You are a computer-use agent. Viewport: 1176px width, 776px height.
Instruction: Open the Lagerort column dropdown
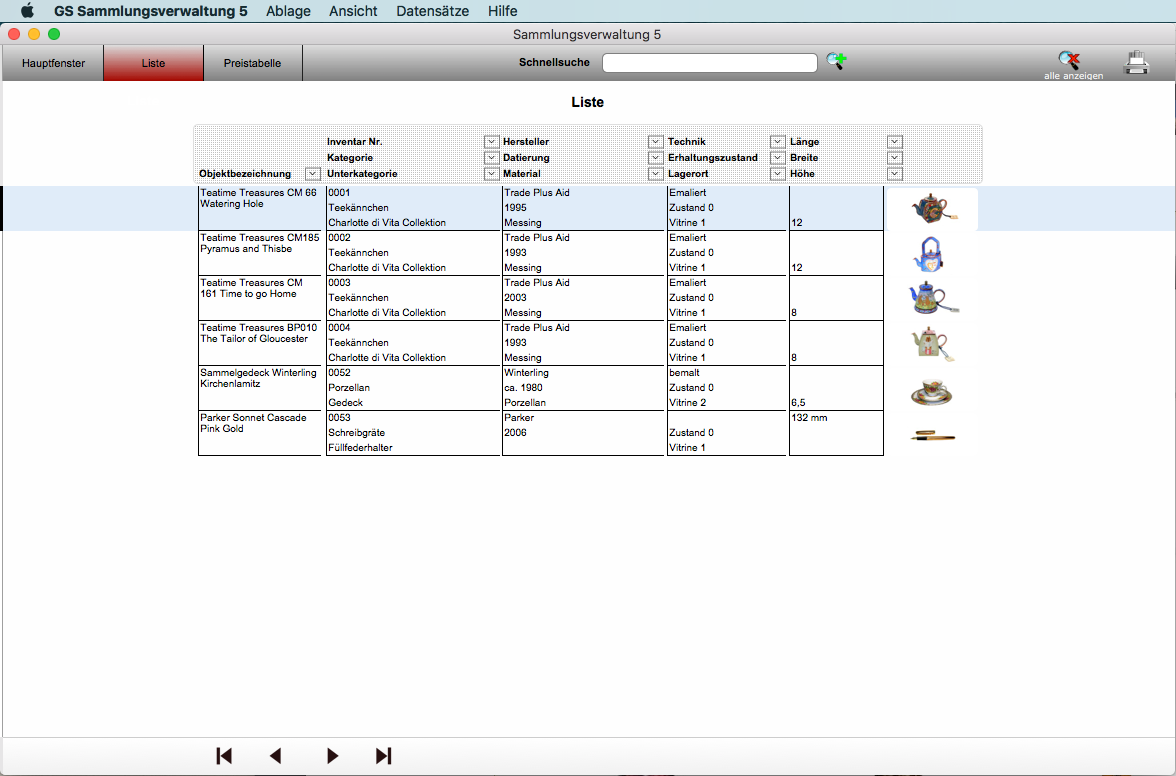click(x=777, y=174)
